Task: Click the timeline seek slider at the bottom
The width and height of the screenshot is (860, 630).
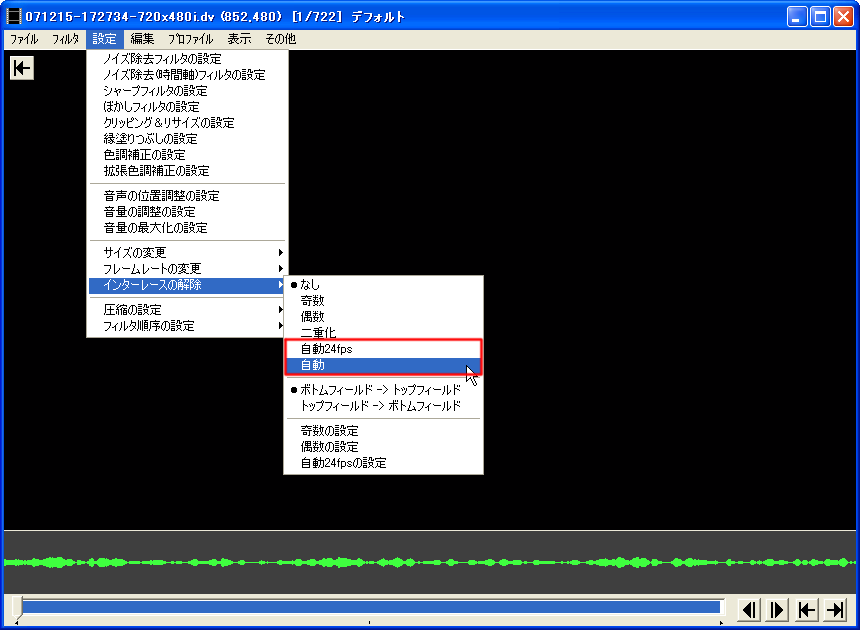Action: point(370,608)
